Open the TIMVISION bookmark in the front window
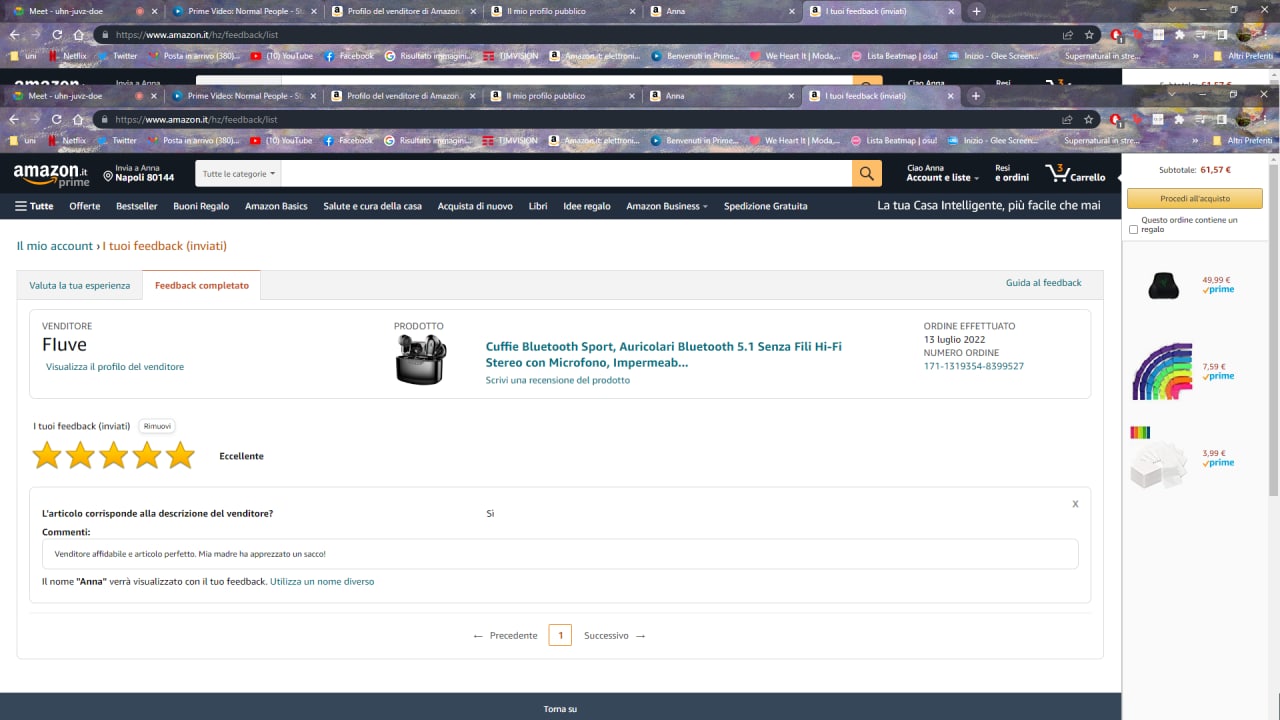 tap(510, 141)
